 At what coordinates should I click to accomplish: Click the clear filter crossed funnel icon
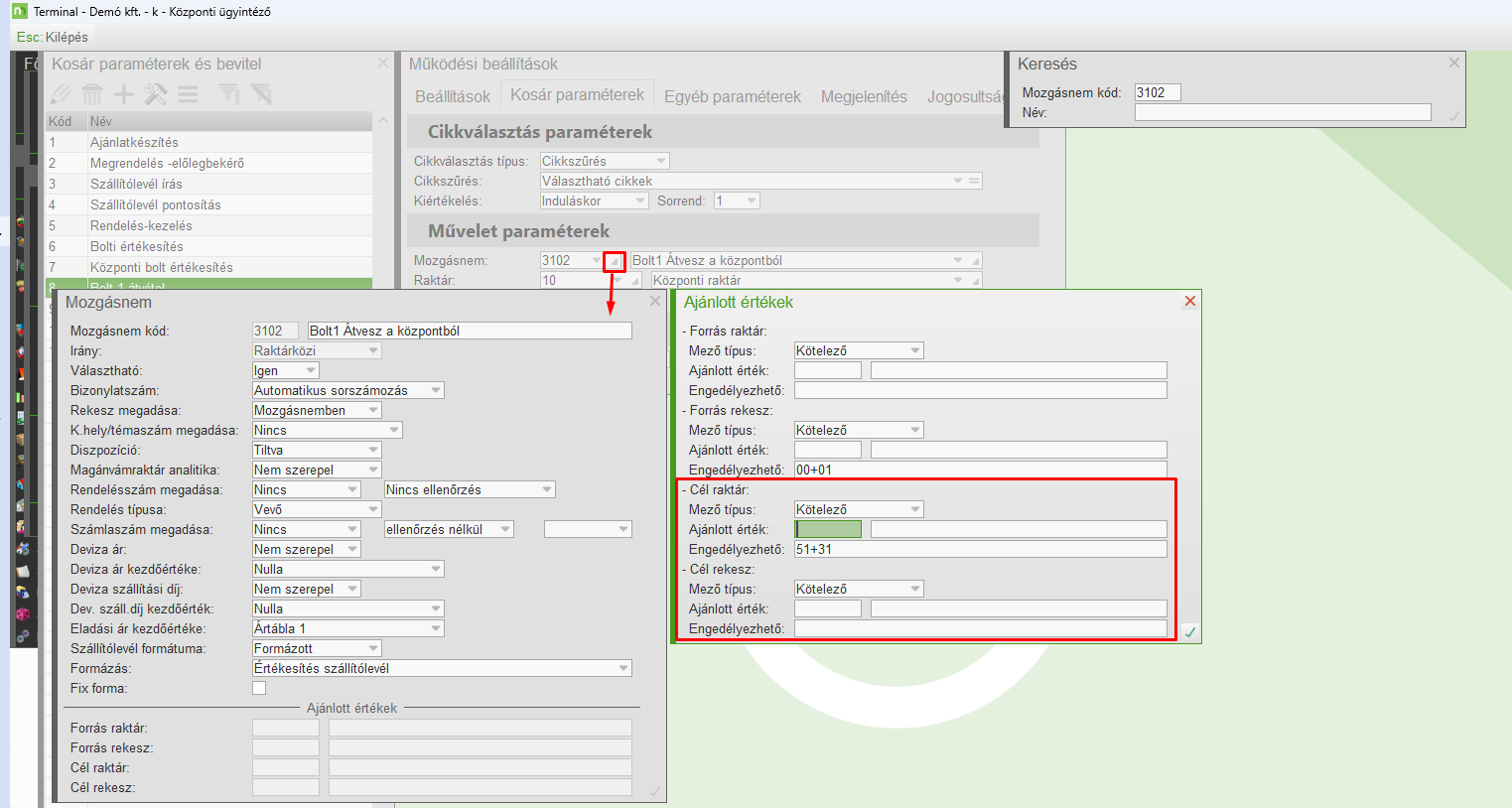[261, 94]
